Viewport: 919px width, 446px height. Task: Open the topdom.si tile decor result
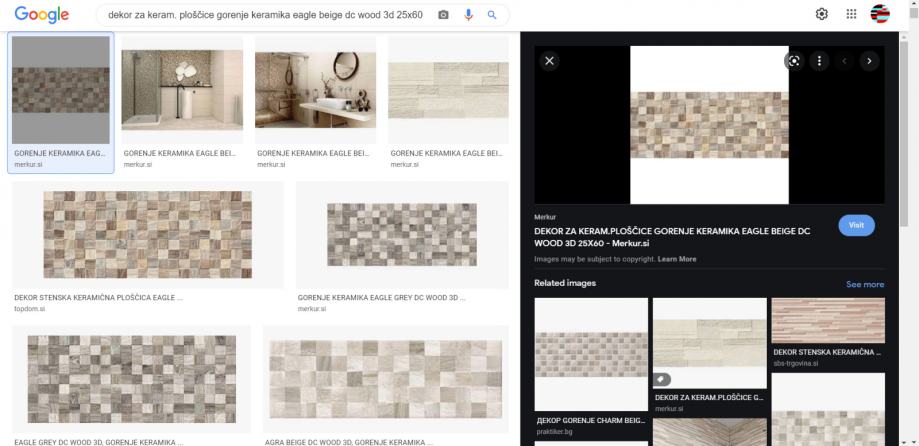click(147, 234)
